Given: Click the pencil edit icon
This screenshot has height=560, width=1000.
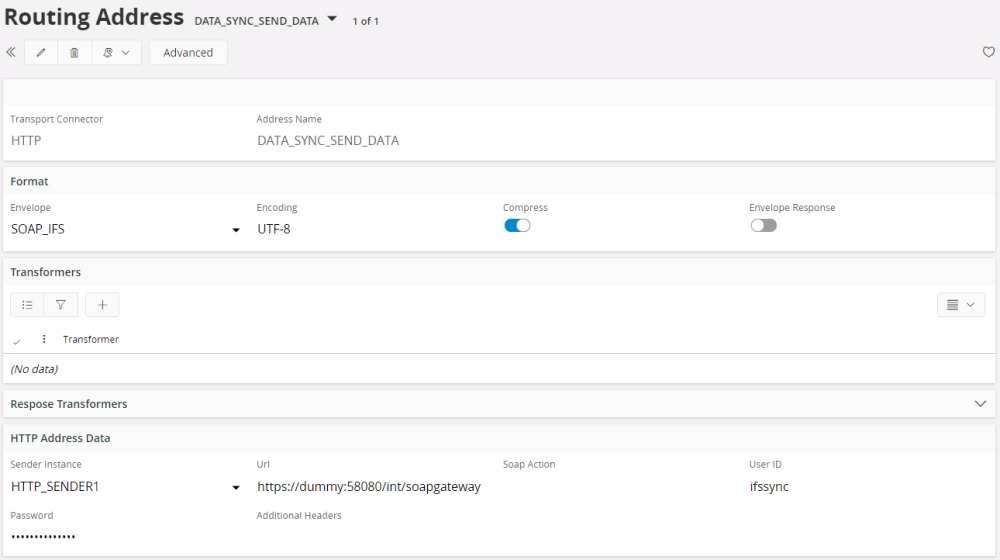Looking at the screenshot, I should [41, 53].
